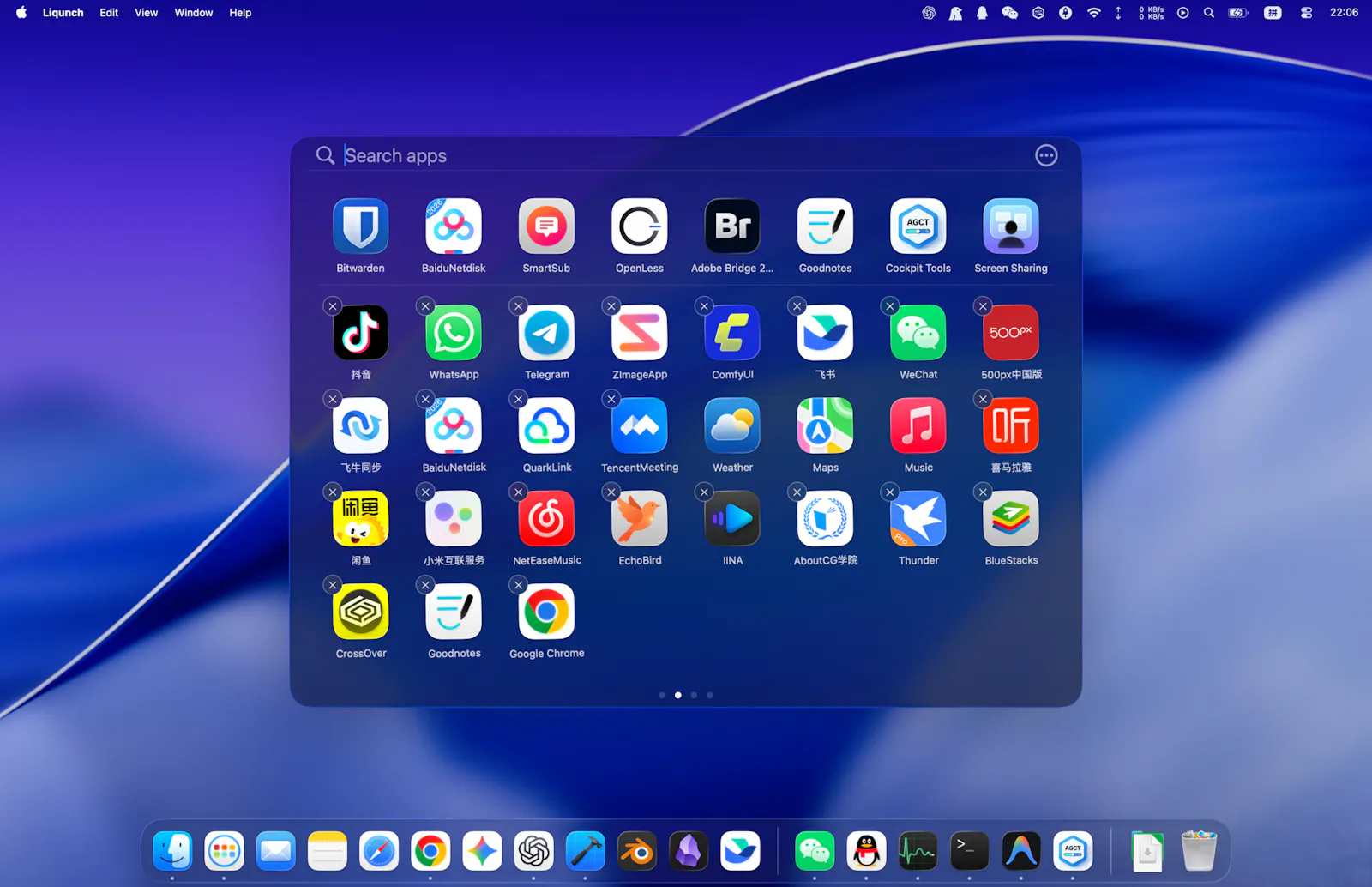Image resolution: width=1372 pixels, height=887 pixels.
Task: Click the Spotlight search menu bar icon
Action: [x=1209, y=13]
